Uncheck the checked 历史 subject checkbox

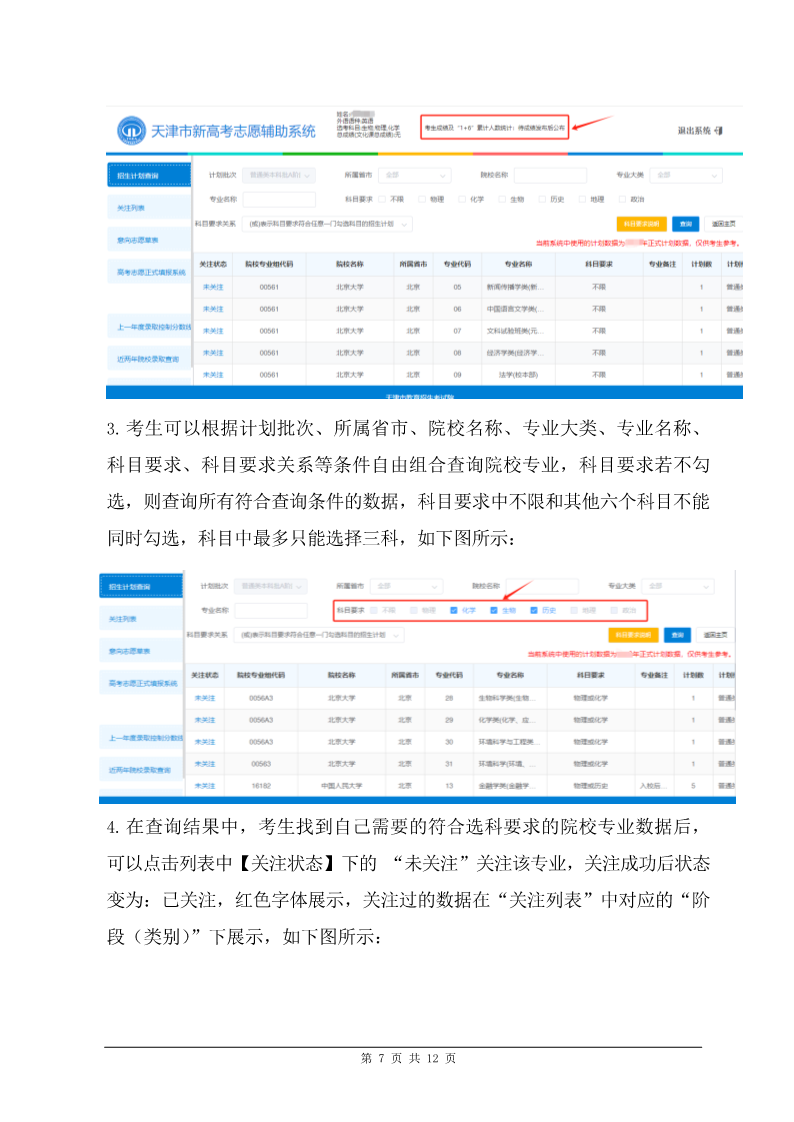(534, 609)
